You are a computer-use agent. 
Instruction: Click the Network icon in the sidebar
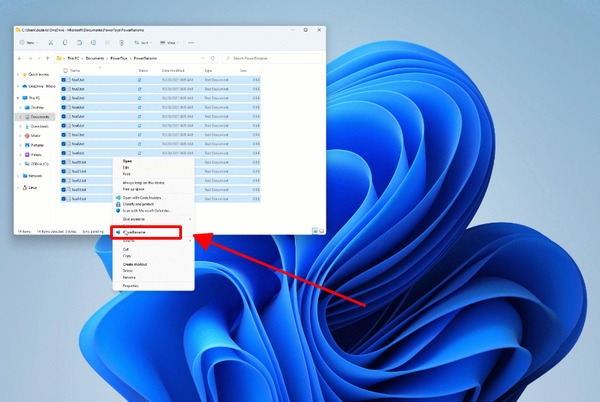[25, 176]
